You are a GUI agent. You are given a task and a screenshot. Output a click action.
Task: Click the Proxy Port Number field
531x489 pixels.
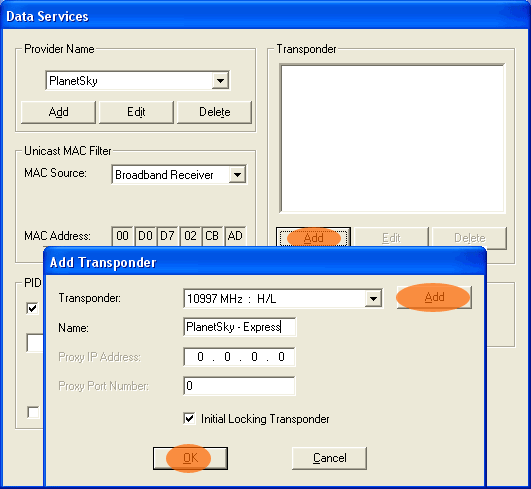pyautogui.click(x=239, y=386)
